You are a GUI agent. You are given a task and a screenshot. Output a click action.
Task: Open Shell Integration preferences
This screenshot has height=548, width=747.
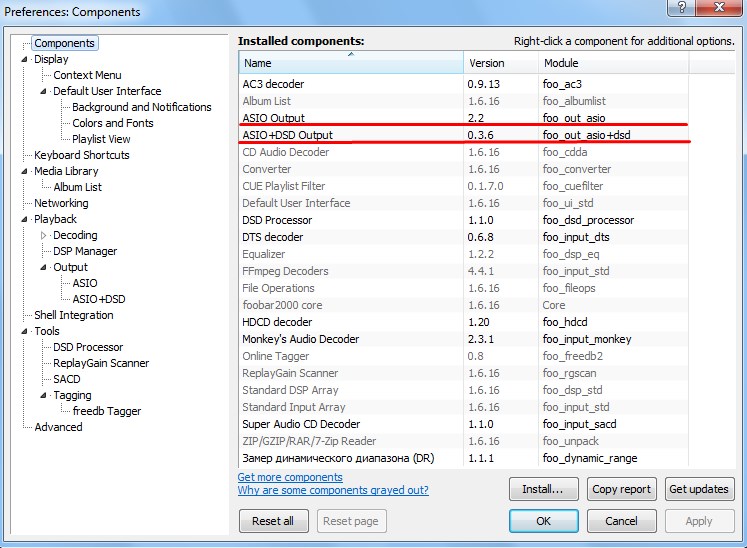(x=74, y=315)
